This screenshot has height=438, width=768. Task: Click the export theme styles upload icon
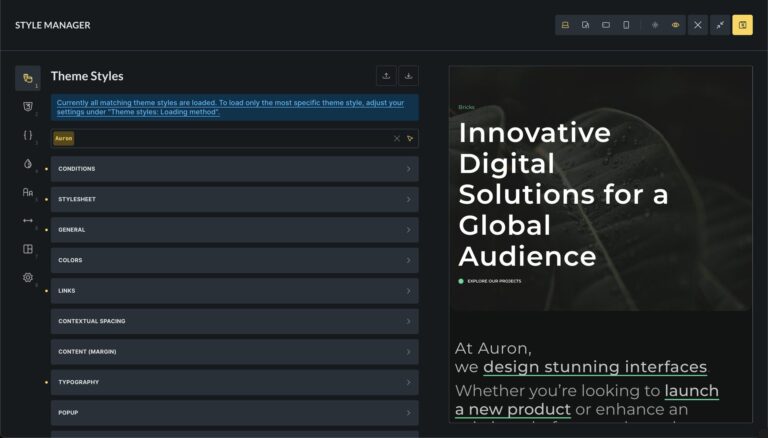point(386,76)
